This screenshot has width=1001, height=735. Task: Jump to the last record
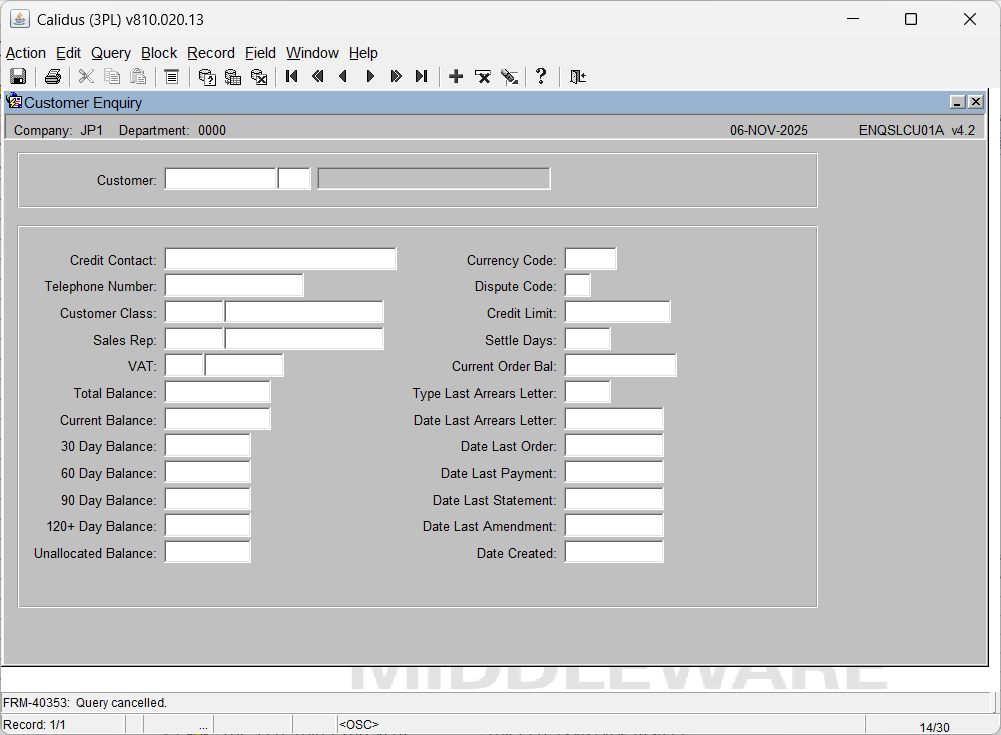pos(421,77)
